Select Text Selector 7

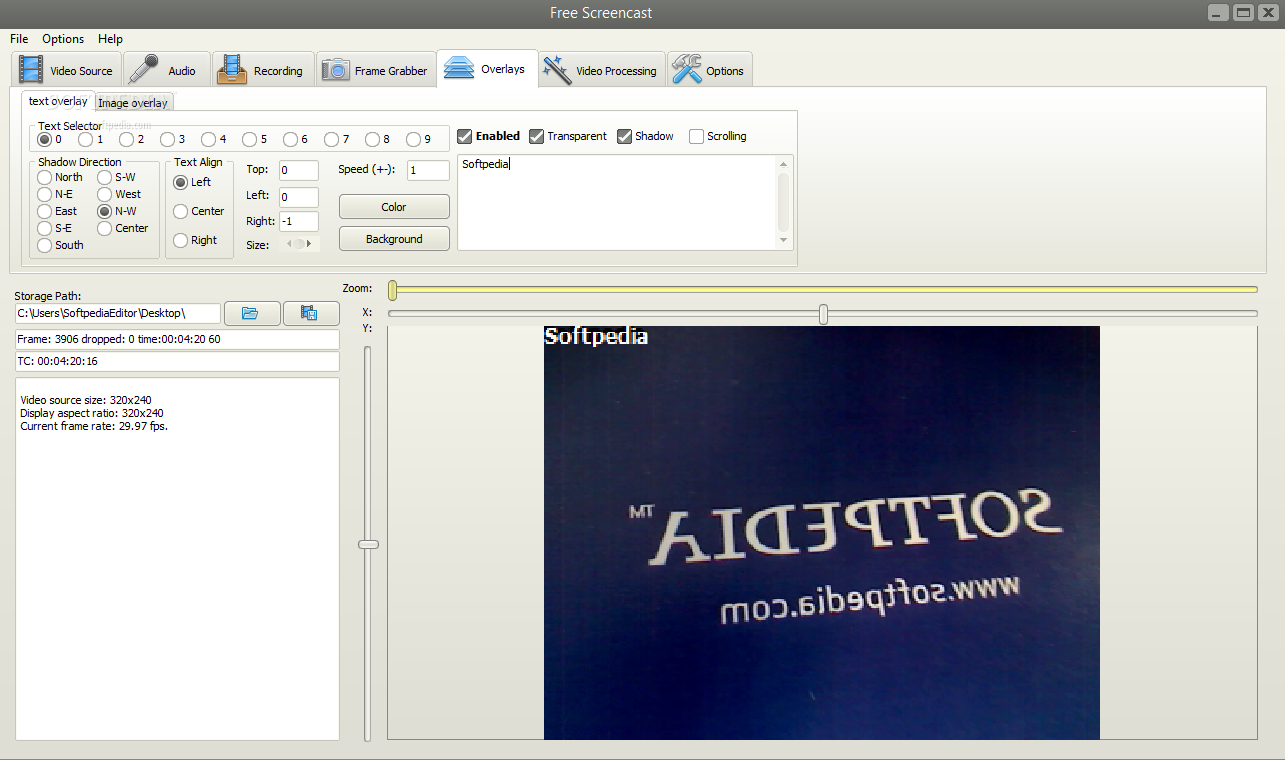pyautogui.click(x=332, y=139)
